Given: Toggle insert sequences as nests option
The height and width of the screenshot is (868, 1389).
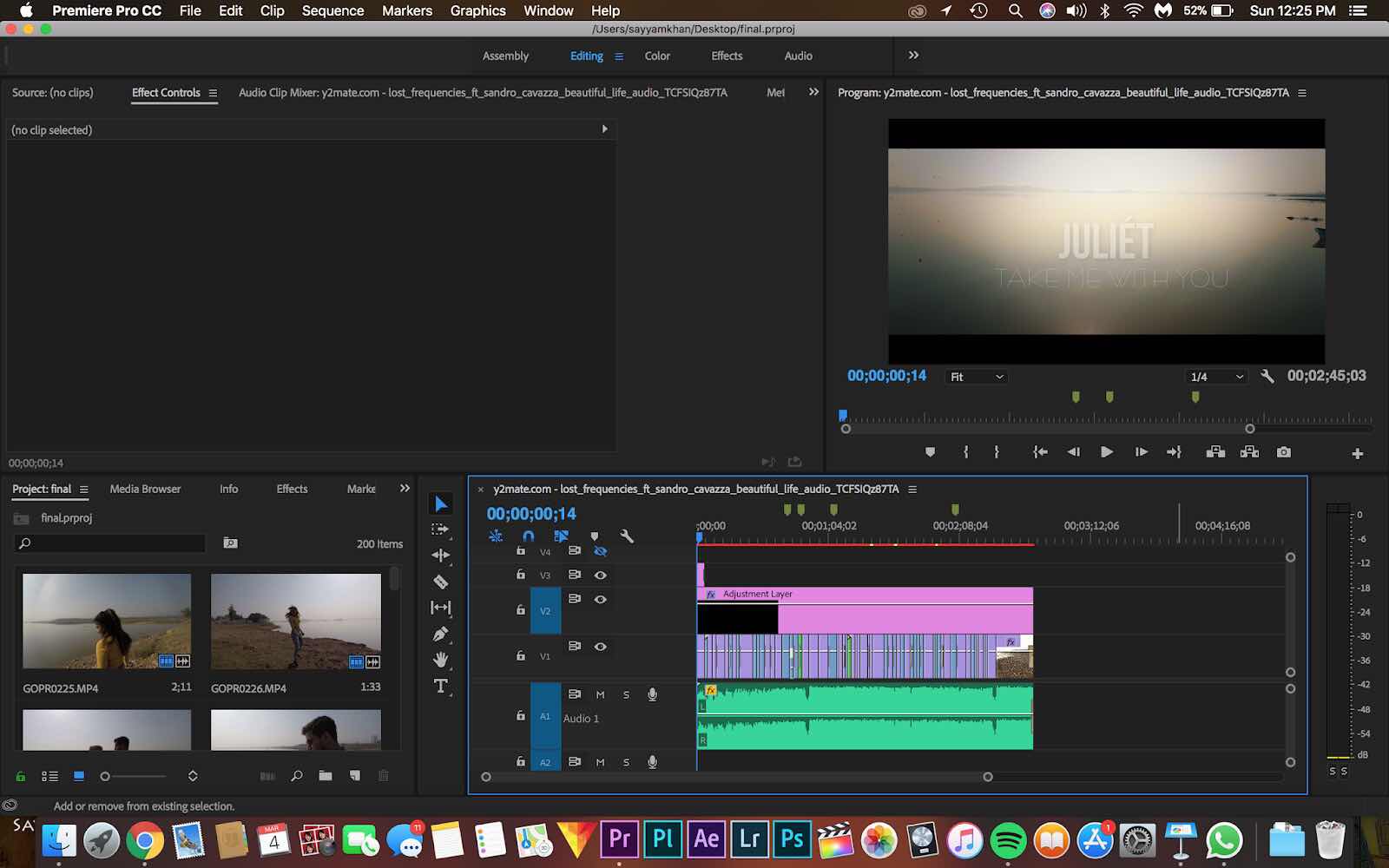Looking at the screenshot, I should [x=496, y=536].
